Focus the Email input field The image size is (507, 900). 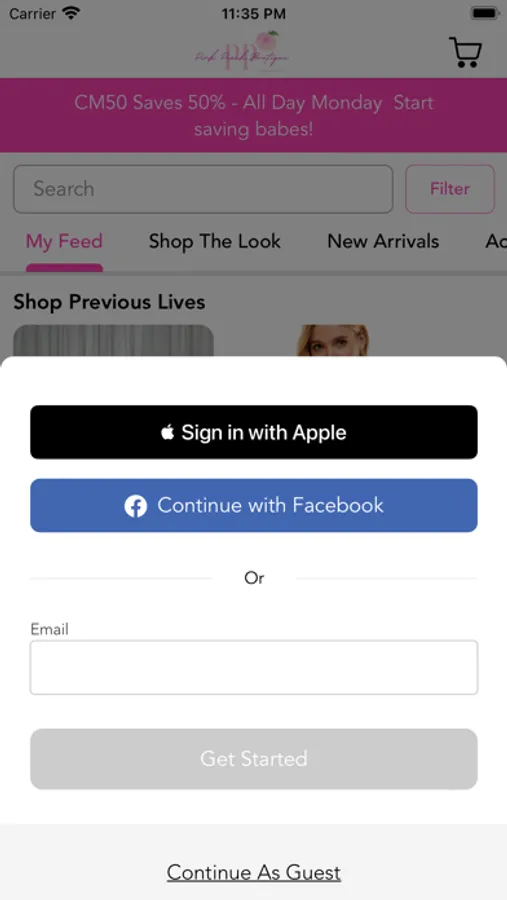click(x=254, y=668)
